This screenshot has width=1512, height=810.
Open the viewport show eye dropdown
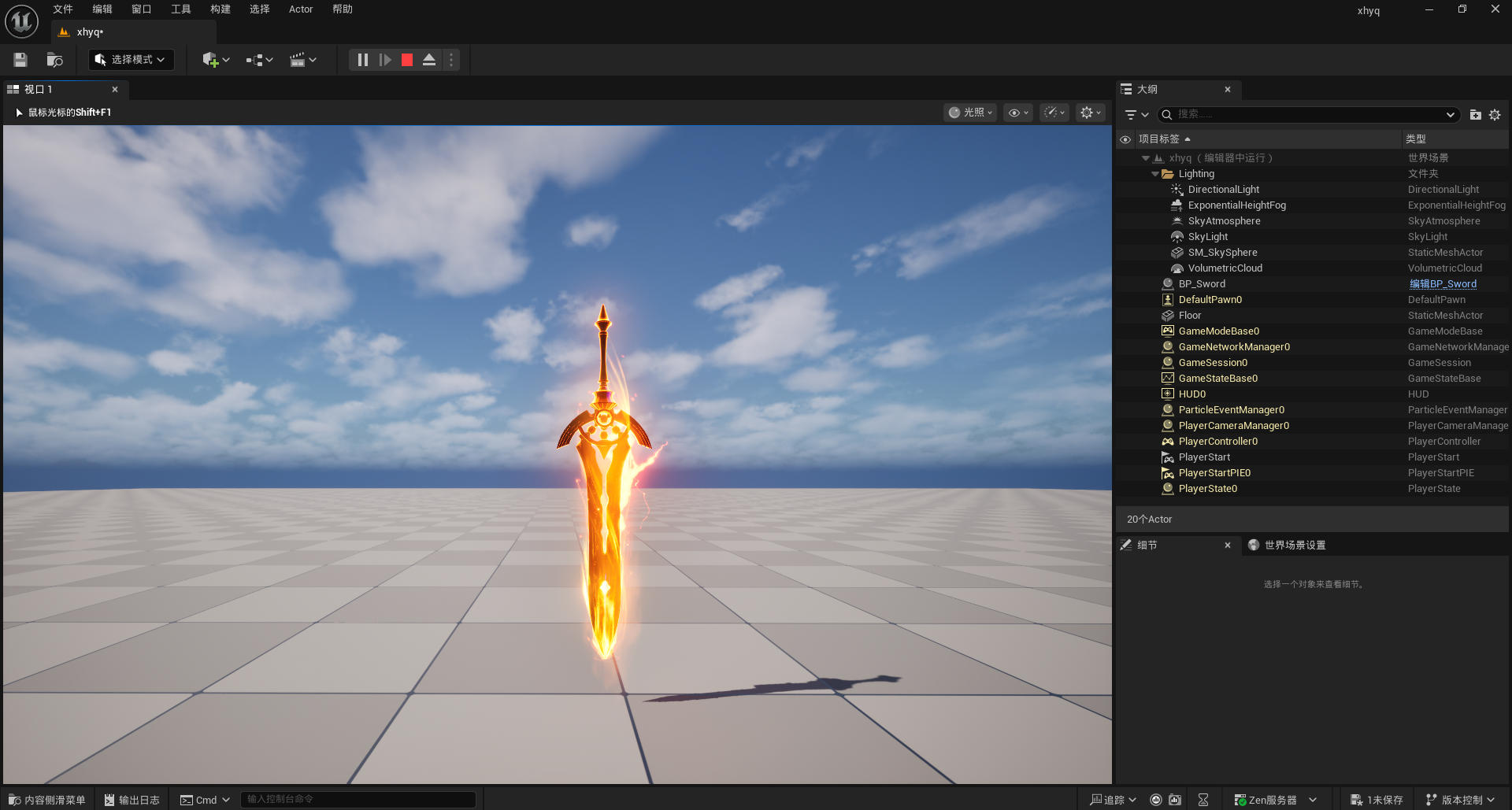pyautogui.click(x=1018, y=113)
